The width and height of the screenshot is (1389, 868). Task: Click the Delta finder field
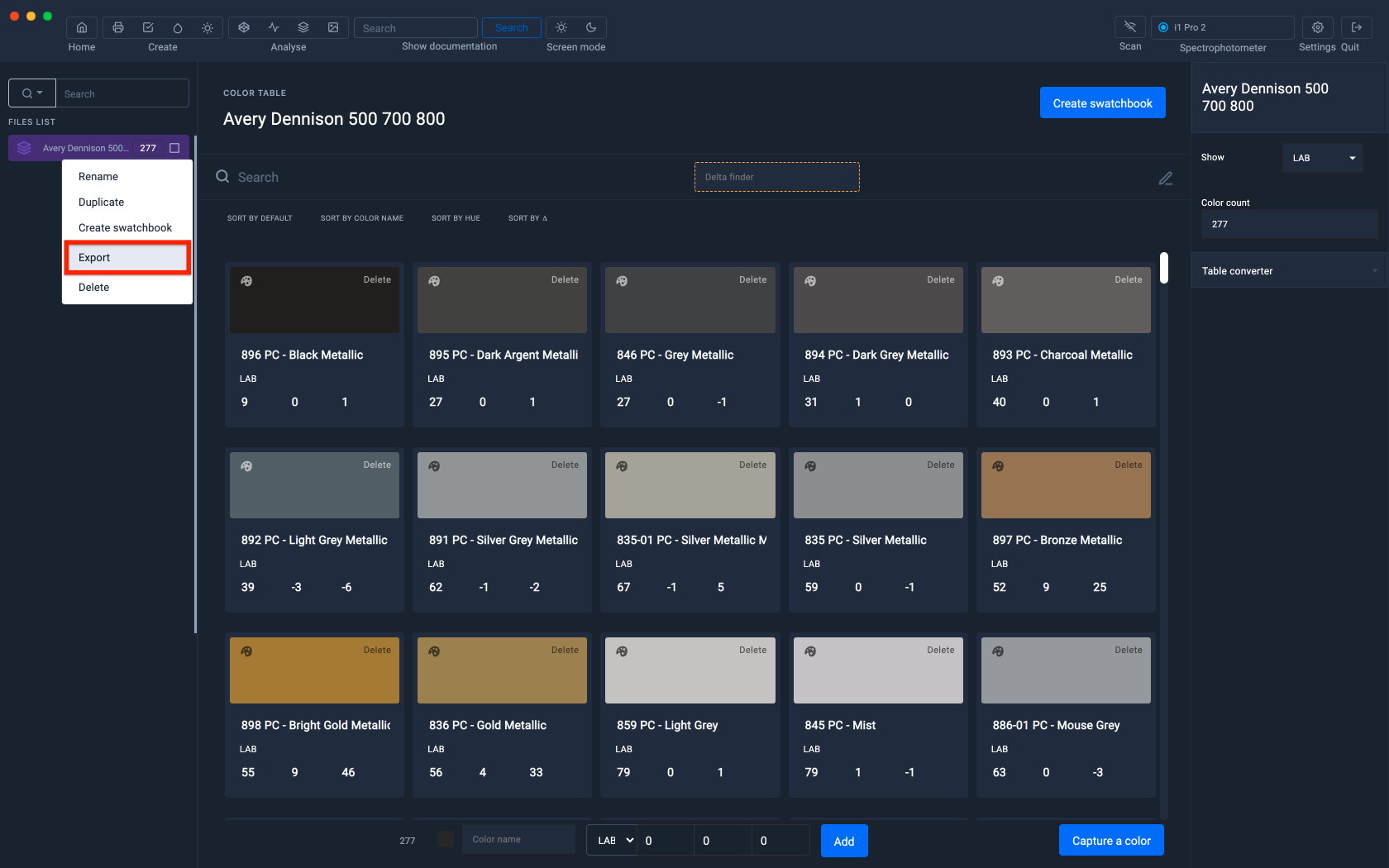(x=777, y=177)
